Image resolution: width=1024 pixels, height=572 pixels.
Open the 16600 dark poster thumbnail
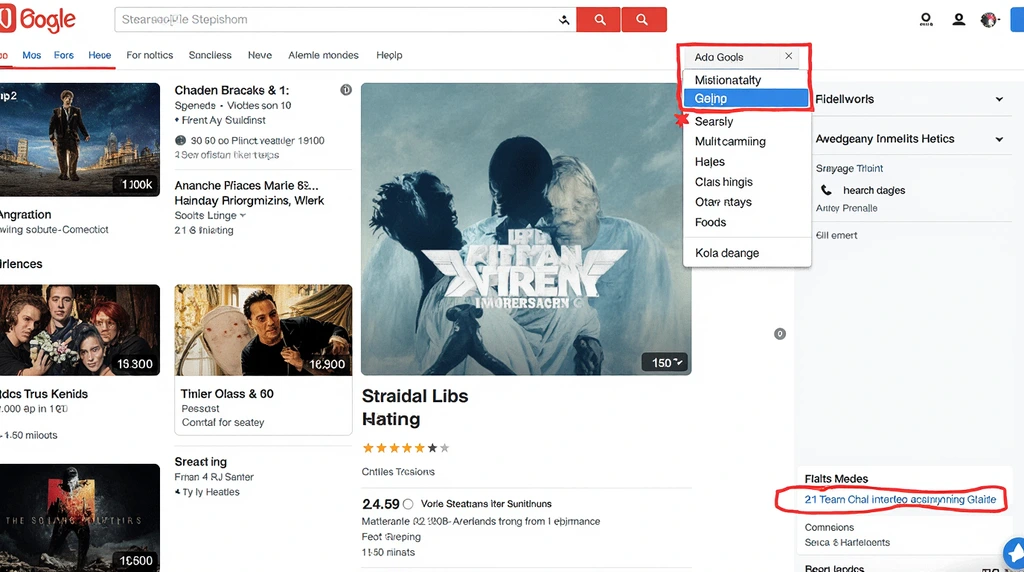tap(80, 518)
